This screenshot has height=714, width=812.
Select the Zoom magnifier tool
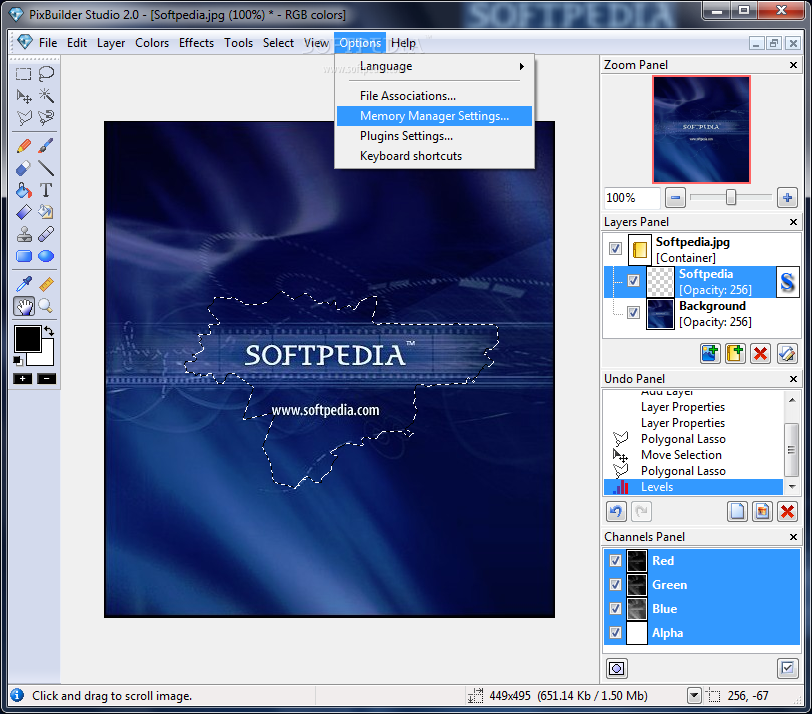[x=46, y=306]
